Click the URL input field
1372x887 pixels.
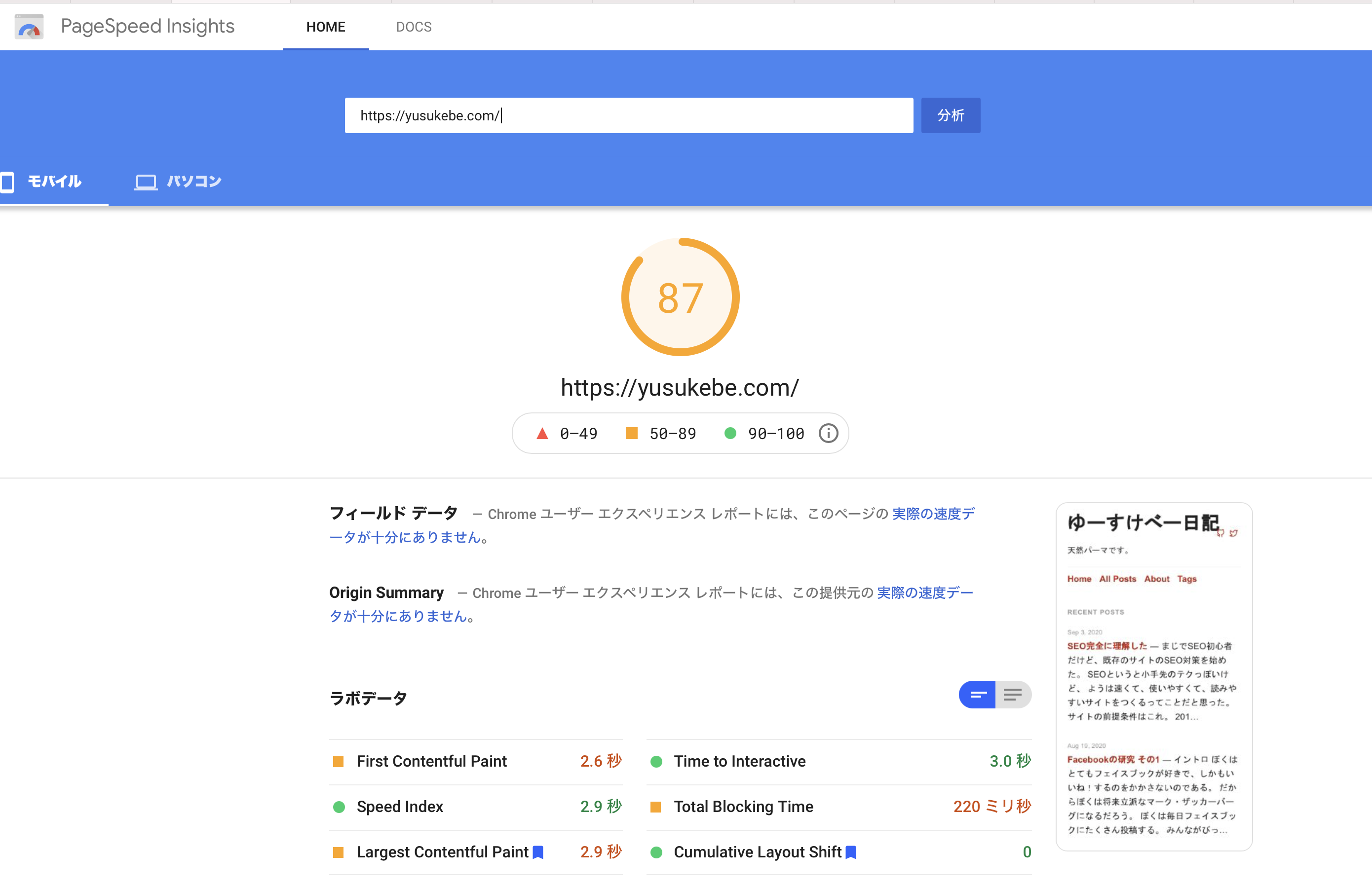(x=628, y=115)
